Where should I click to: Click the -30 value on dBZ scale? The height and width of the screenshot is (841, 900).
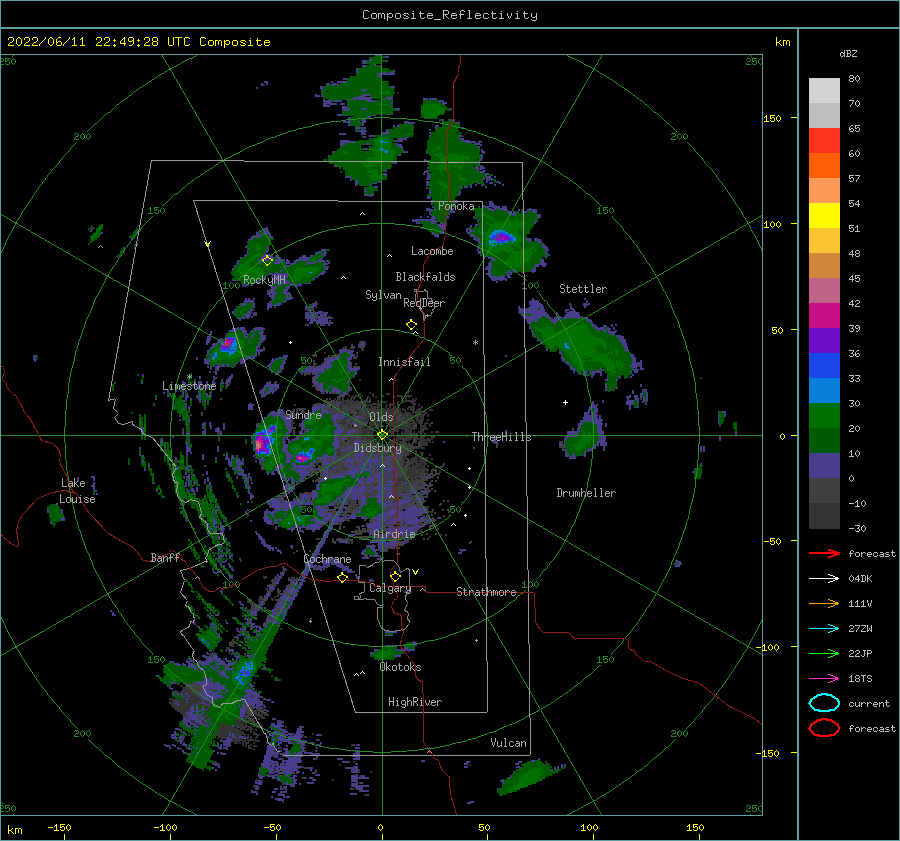tap(857, 528)
